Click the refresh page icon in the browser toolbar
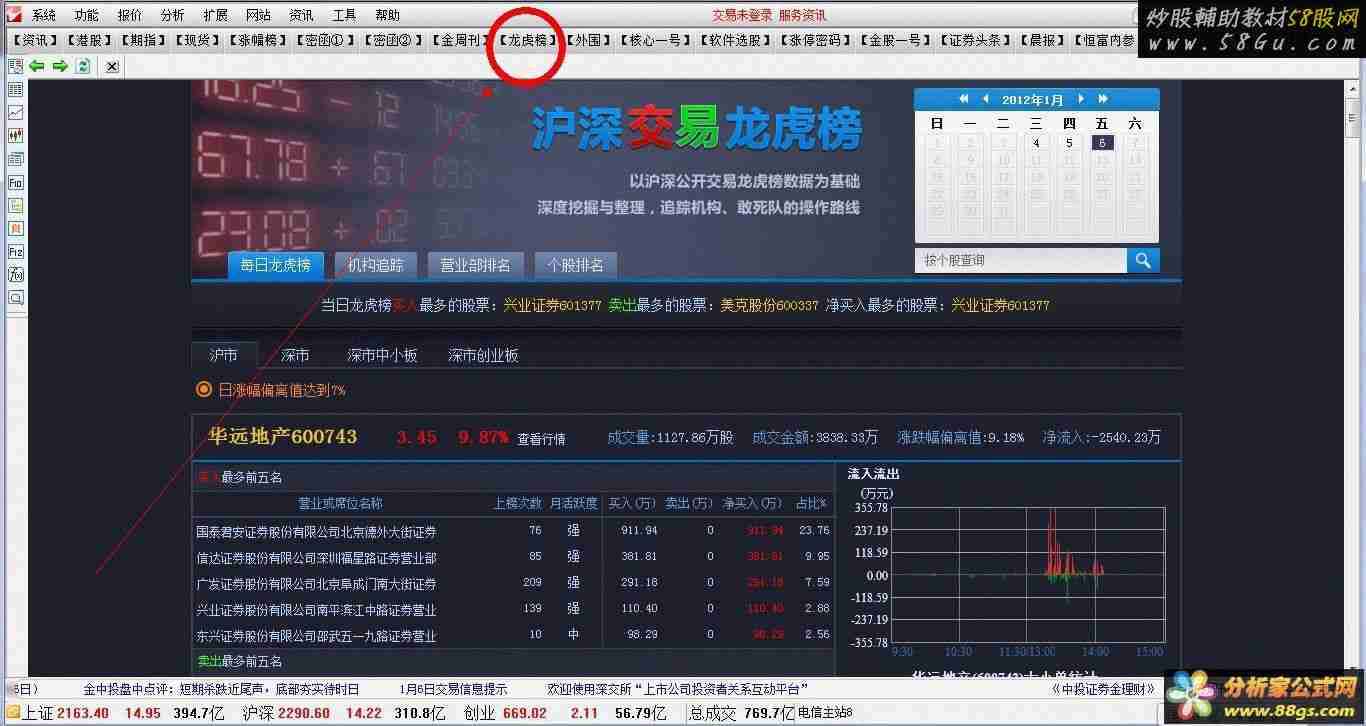This screenshot has height=726, width=1366. click(x=83, y=66)
